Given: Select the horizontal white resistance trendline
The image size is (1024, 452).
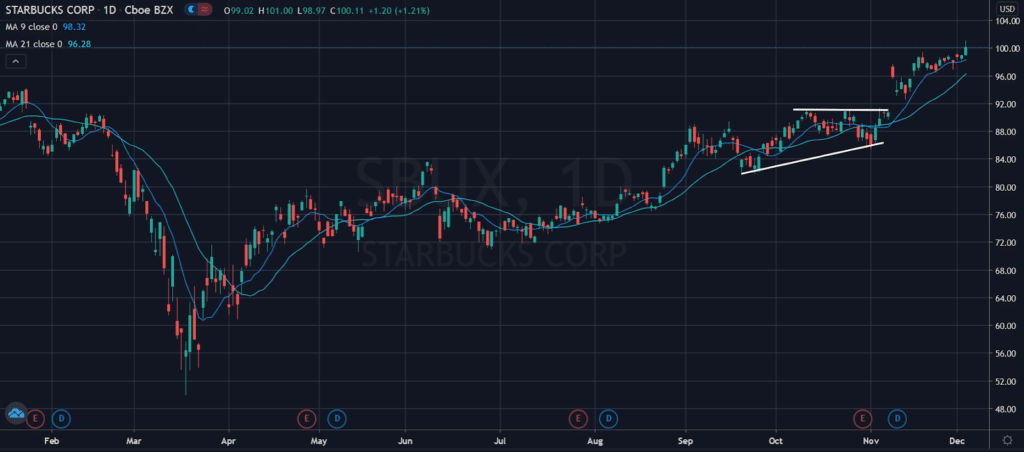Looking at the screenshot, I should (x=840, y=110).
